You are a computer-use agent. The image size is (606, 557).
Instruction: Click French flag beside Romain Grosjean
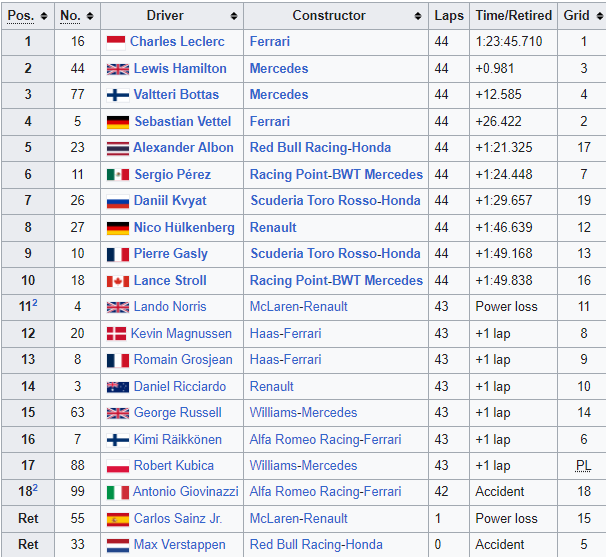118,361
